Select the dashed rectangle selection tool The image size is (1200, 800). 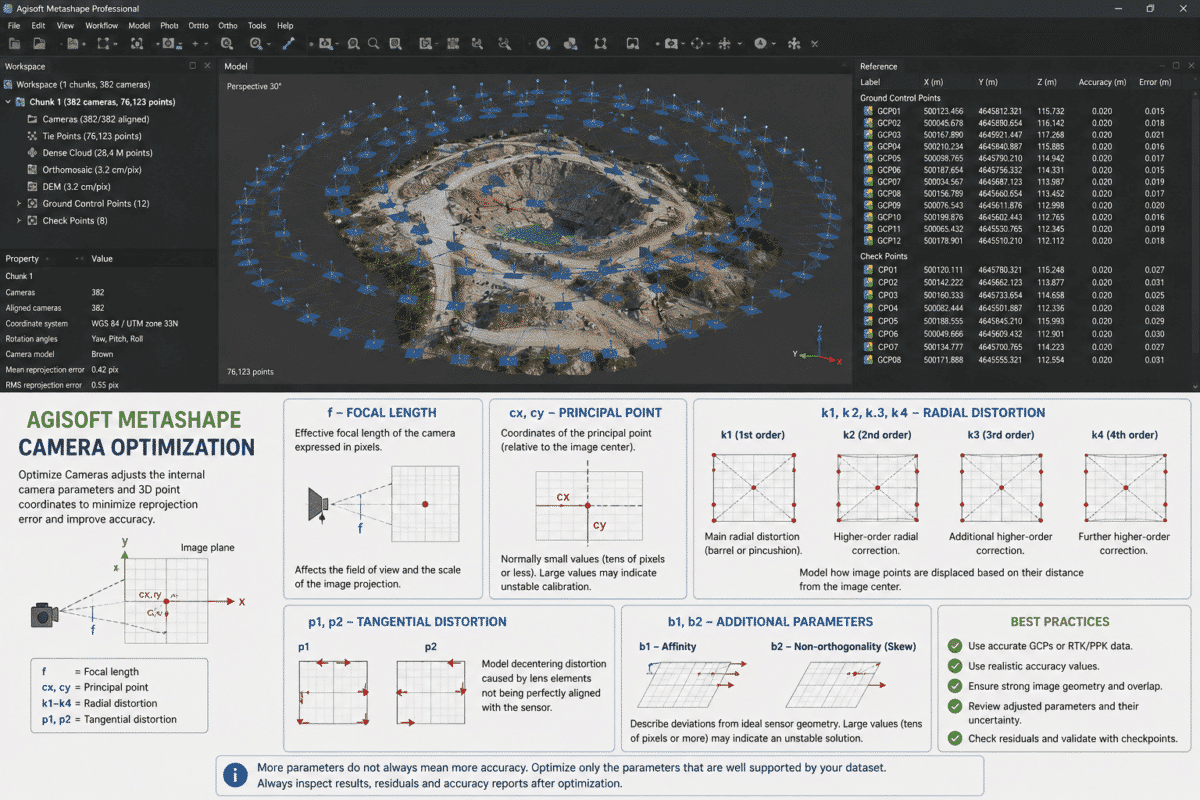(x=103, y=44)
